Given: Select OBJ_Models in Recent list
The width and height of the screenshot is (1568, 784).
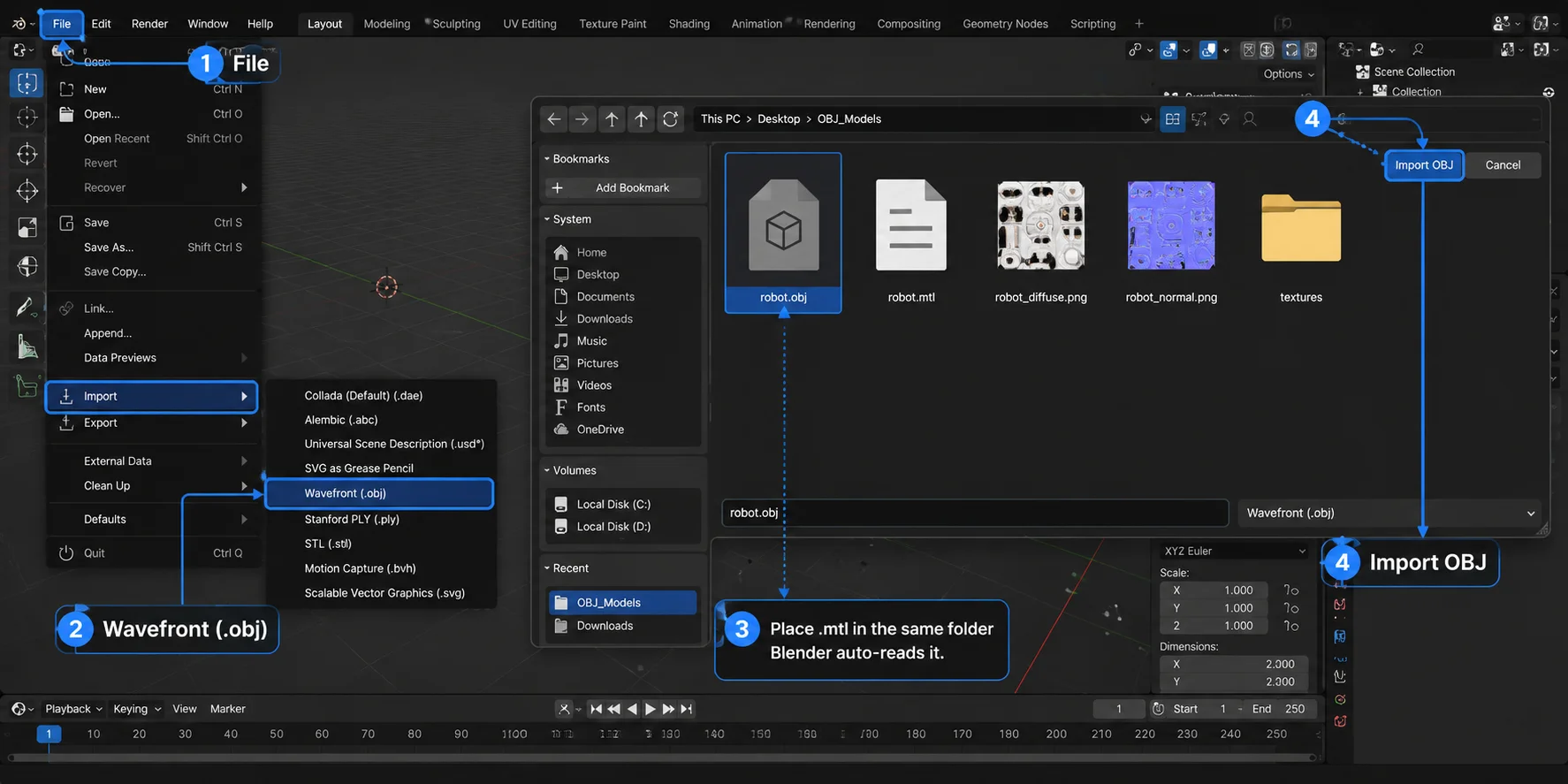Looking at the screenshot, I should click(622, 603).
